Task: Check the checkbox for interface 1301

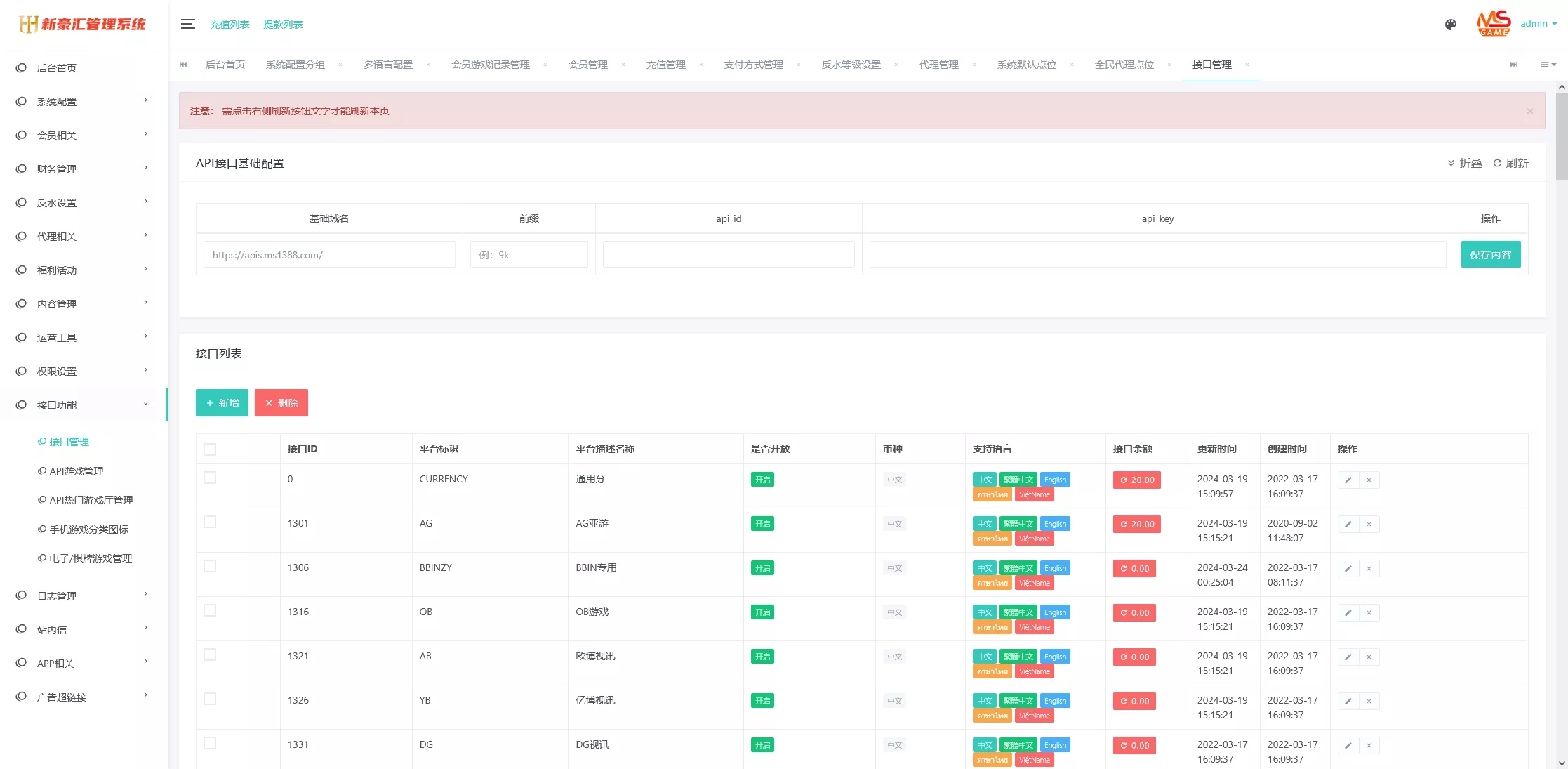Action: [x=210, y=522]
